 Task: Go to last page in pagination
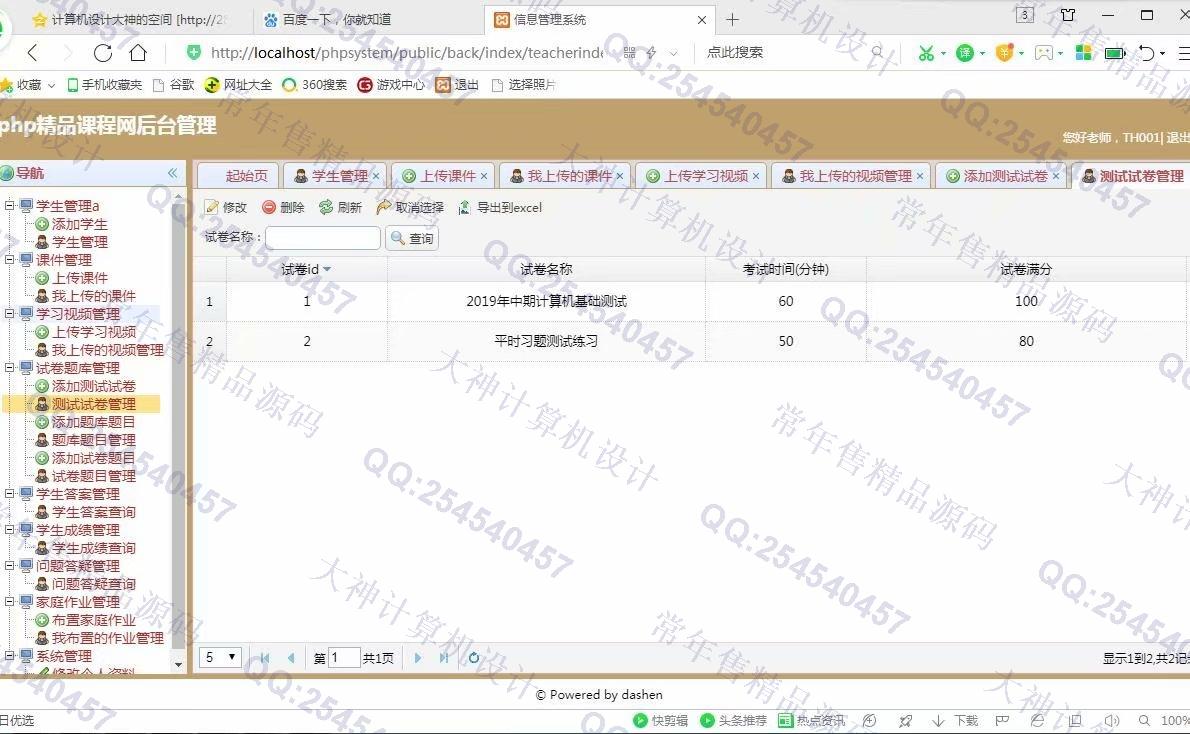pyautogui.click(x=444, y=658)
